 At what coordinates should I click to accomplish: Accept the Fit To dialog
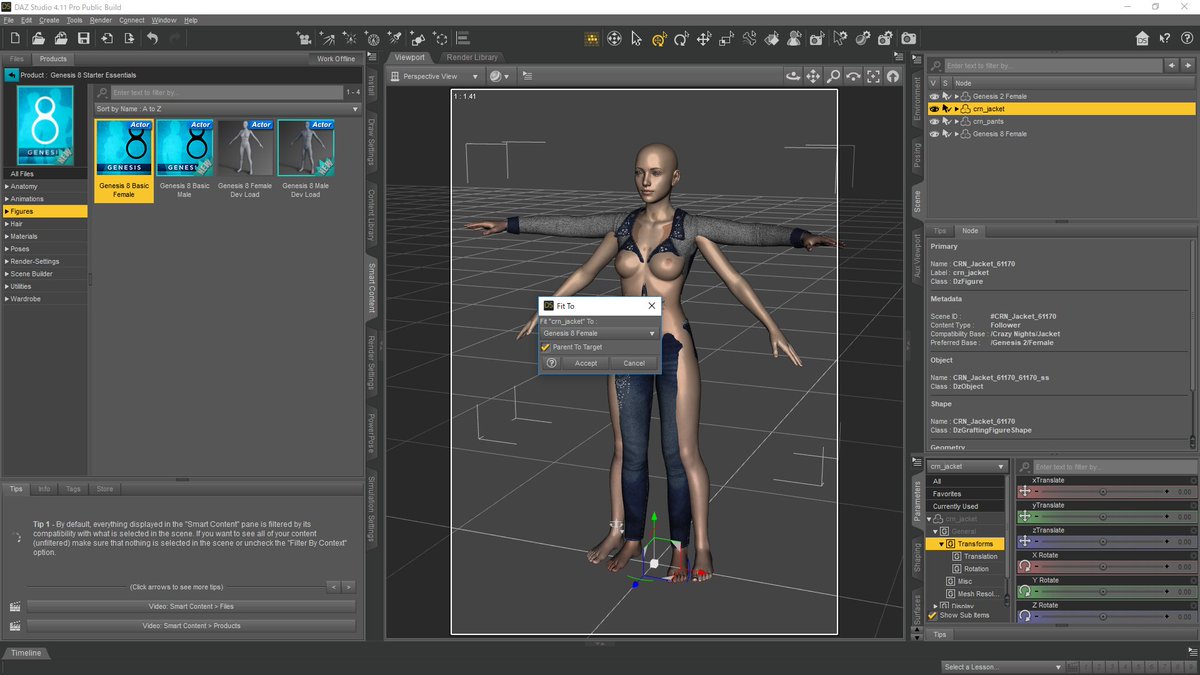click(586, 363)
